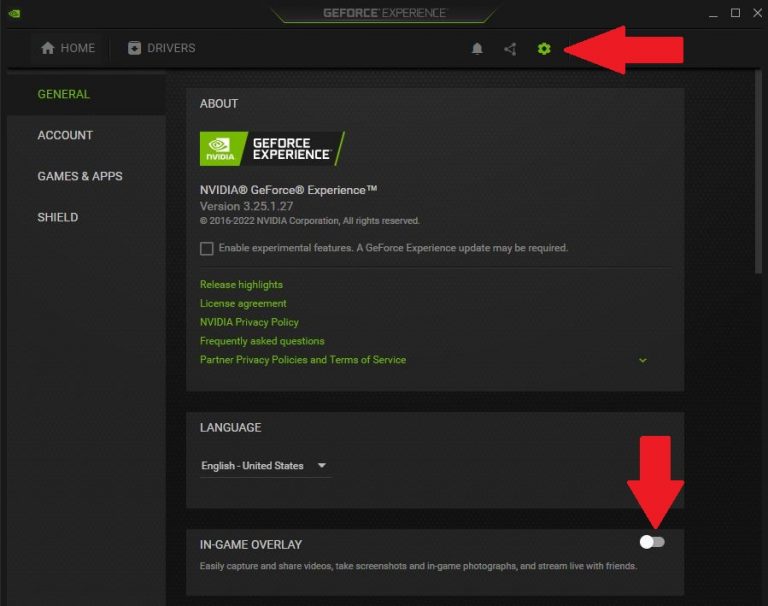The width and height of the screenshot is (768, 606).
Task: Click the ABOUT section heading
Action: point(219,104)
